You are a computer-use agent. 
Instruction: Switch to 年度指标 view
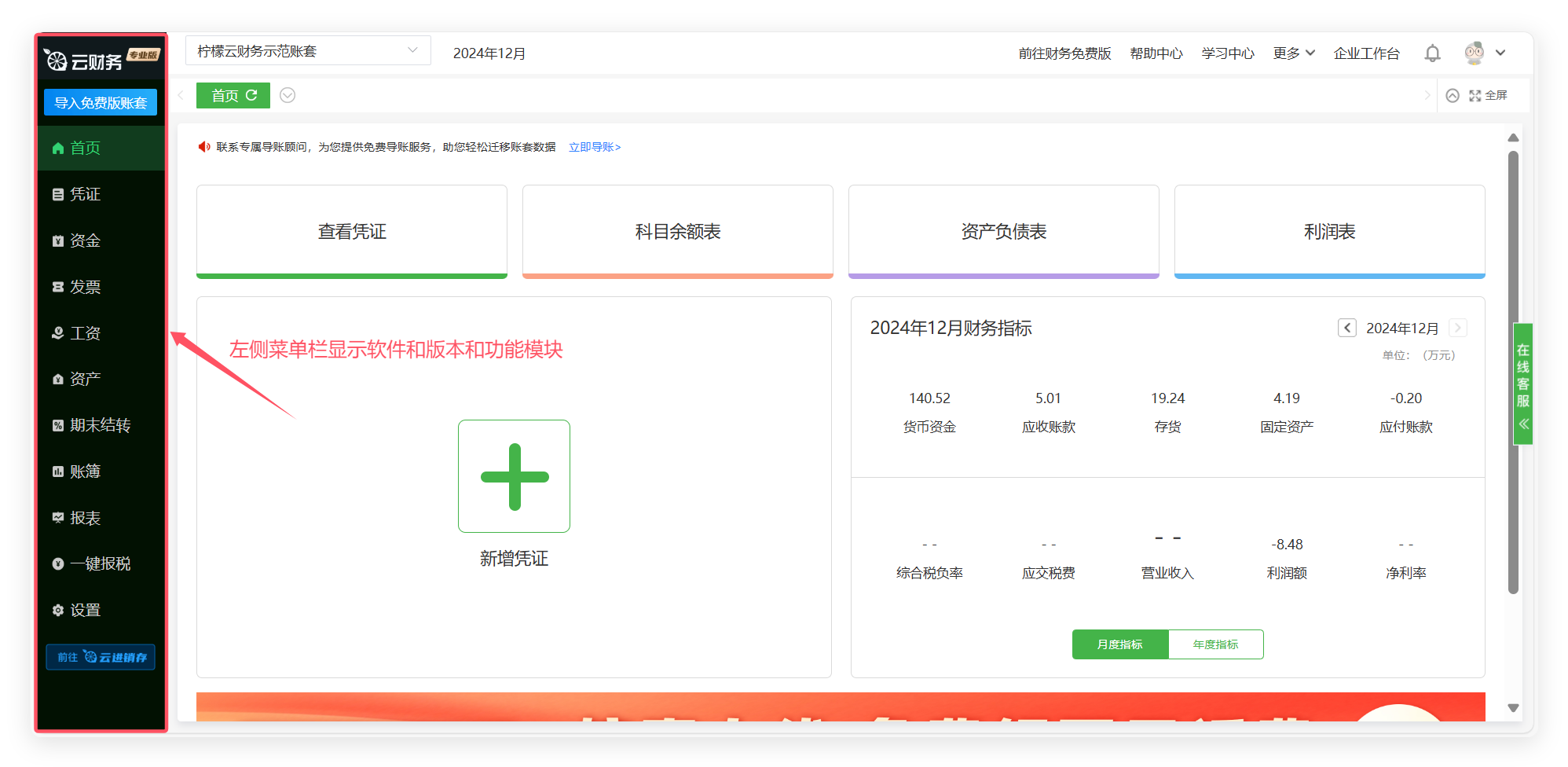(x=1215, y=644)
